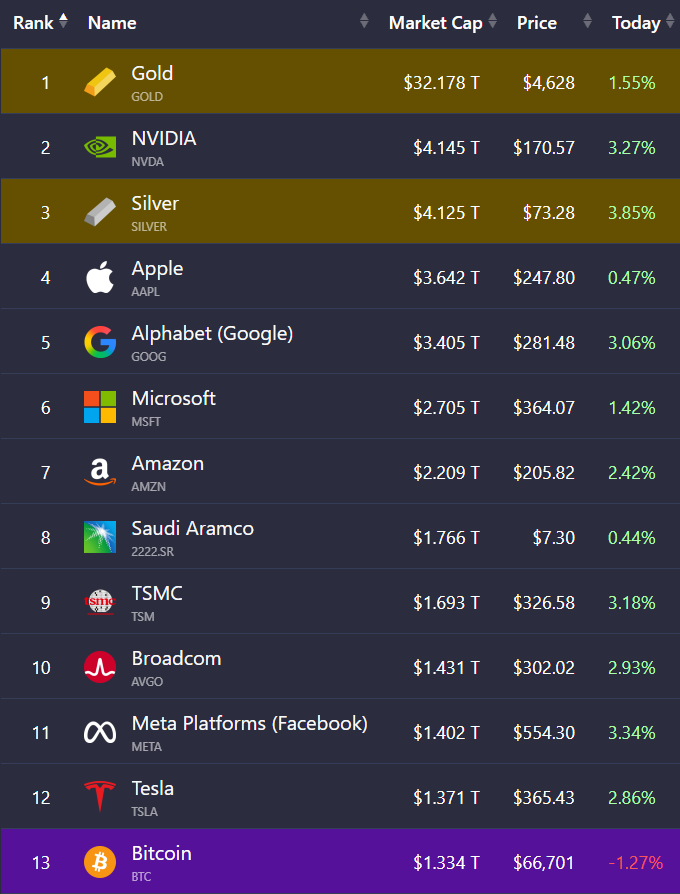
Task: Click Gold's $32.178 T market cap
Action: pos(442,83)
